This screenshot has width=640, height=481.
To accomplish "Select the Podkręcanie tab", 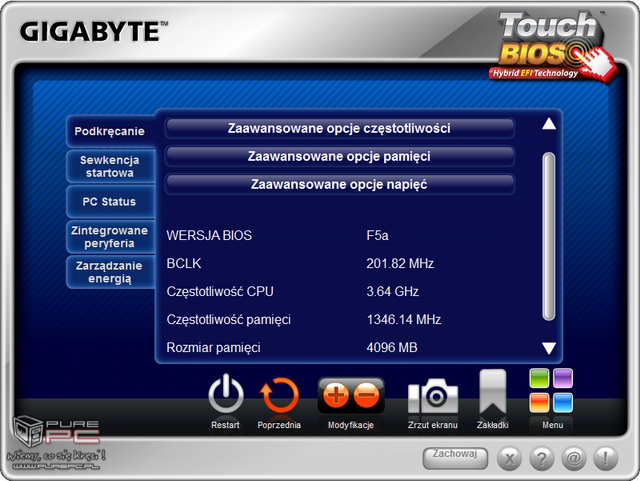I will tap(110, 131).
